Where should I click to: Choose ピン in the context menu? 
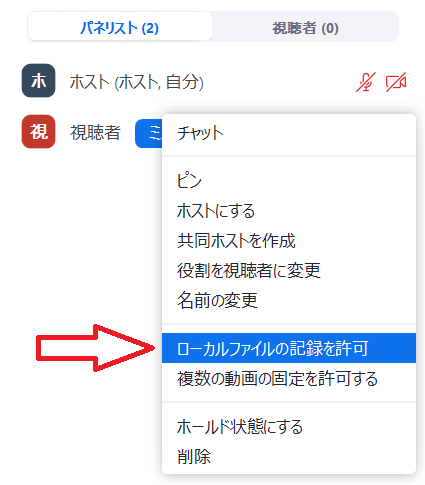[x=289, y=181]
